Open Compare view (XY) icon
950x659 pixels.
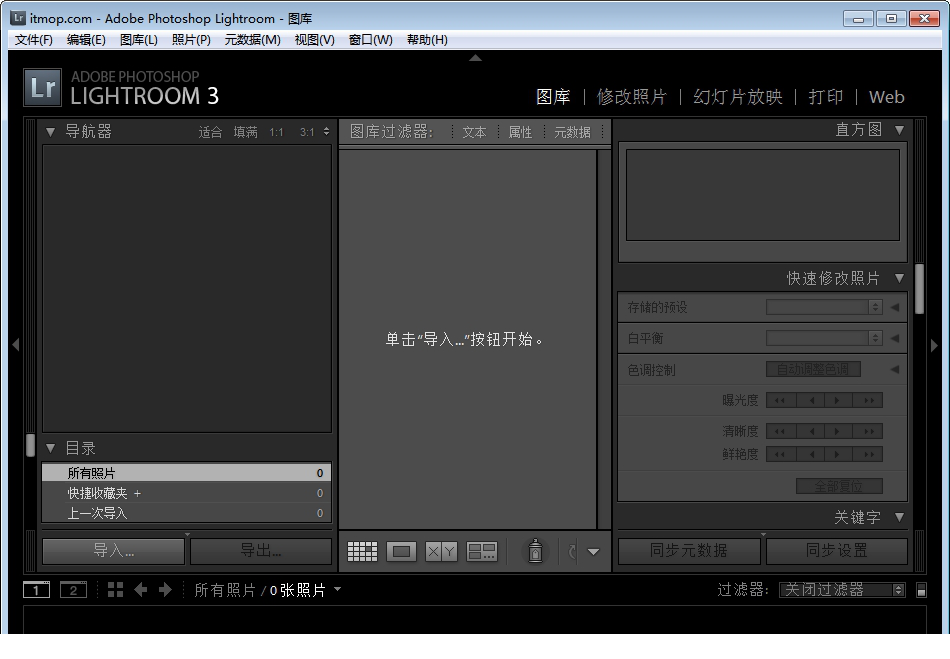click(x=441, y=551)
